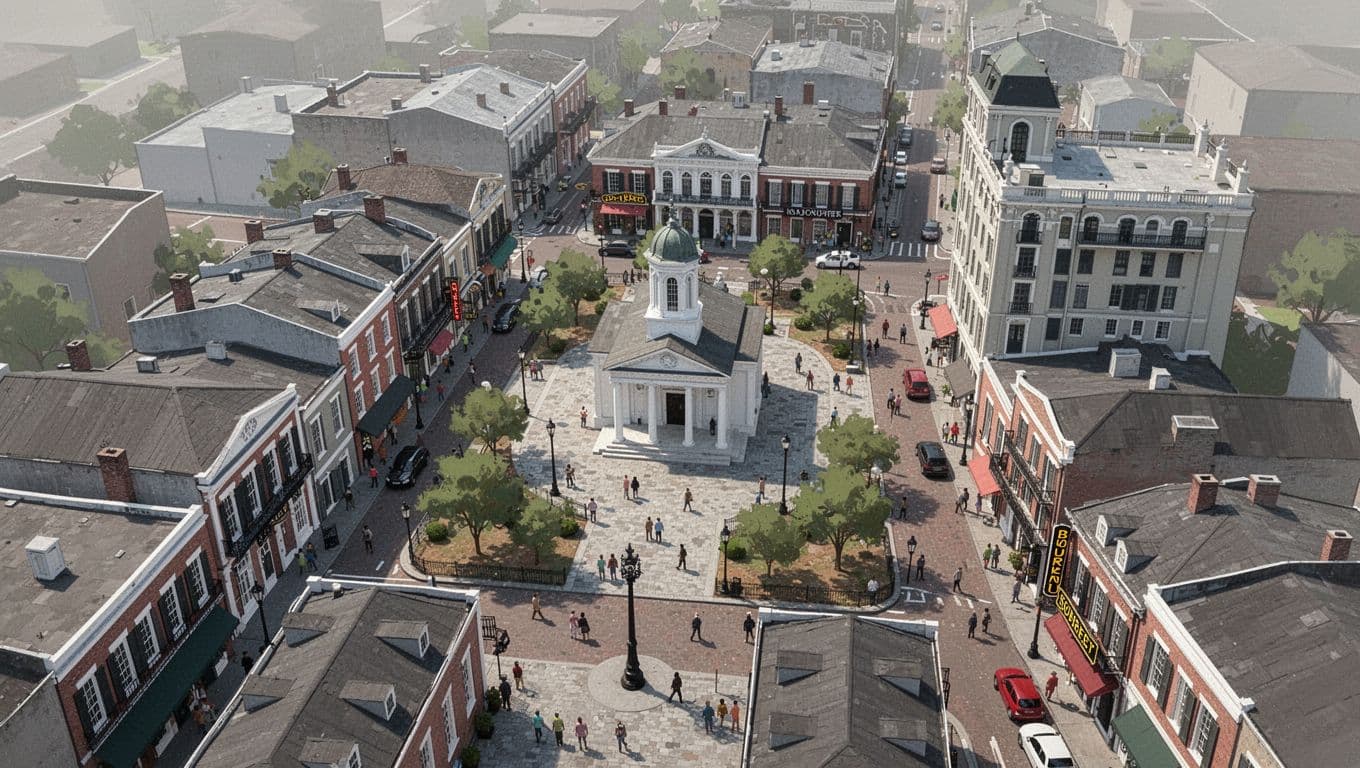Image resolution: width=1360 pixels, height=768 pixels.
Task: Select the black iron fence around the square
Action: pyautogui.click(x=500, y=572)
